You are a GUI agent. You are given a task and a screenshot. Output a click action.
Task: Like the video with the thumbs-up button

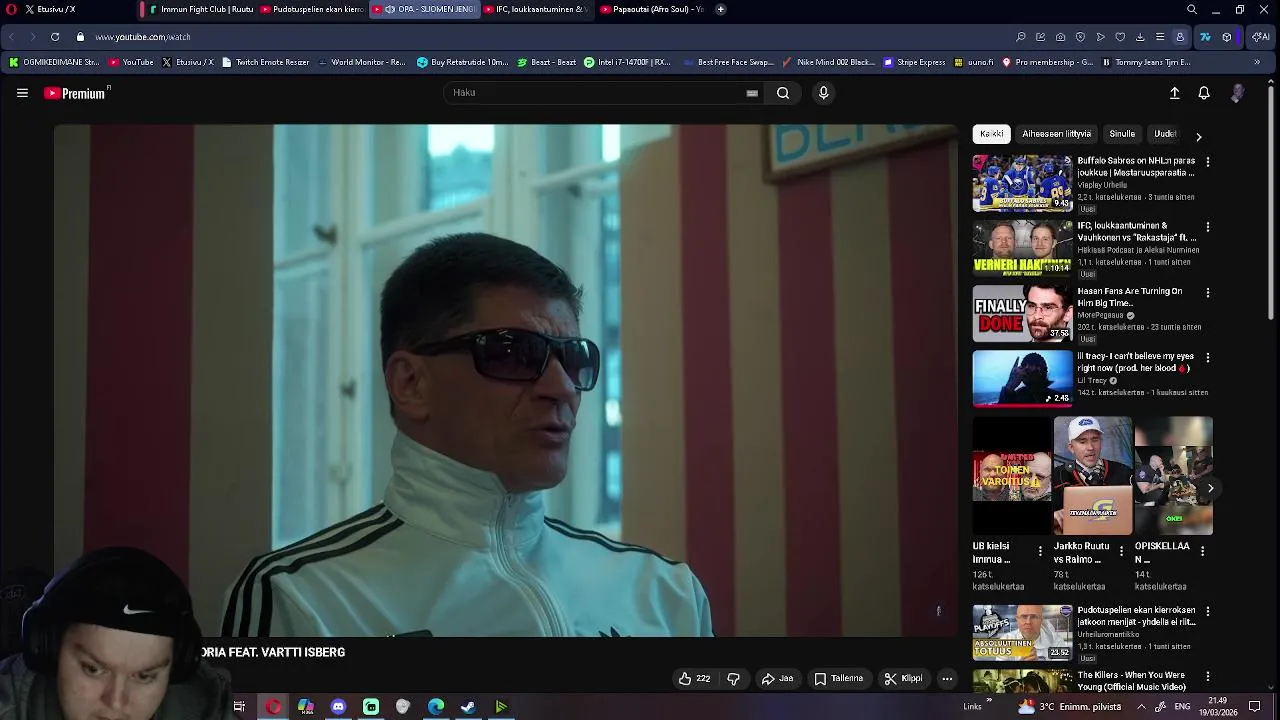[x=694, y=678]
